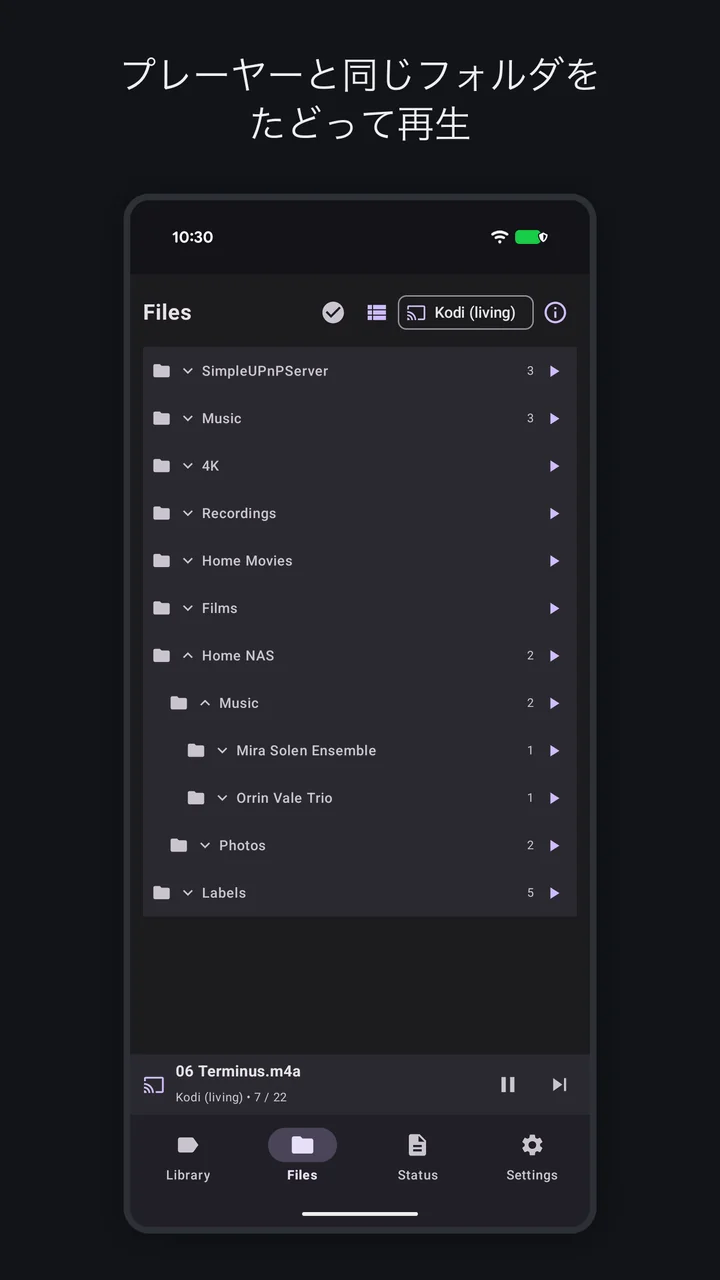
Task: Play the 4K folder
Action: (x=554, y=466)
